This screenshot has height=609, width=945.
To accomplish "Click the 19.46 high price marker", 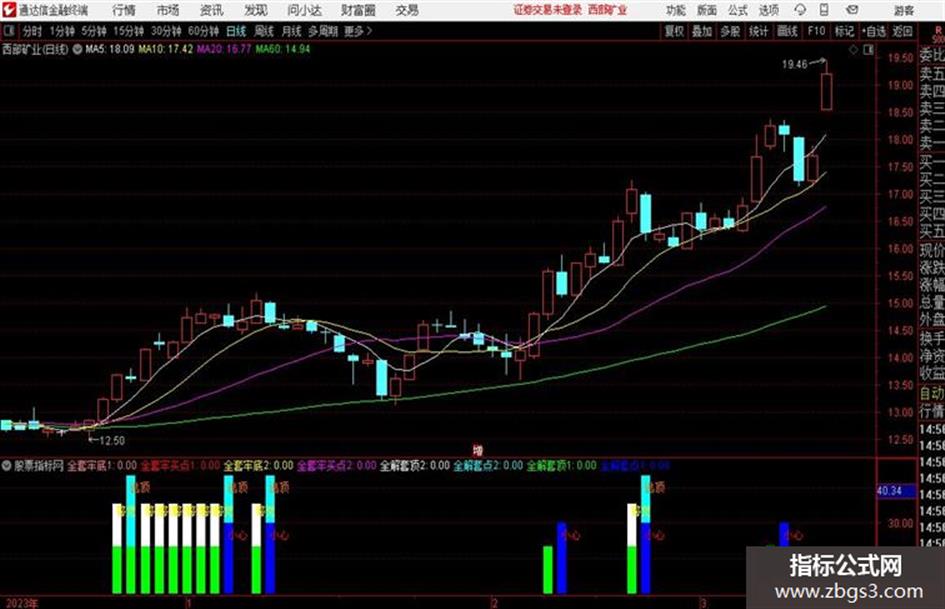I will click(794, 64).
